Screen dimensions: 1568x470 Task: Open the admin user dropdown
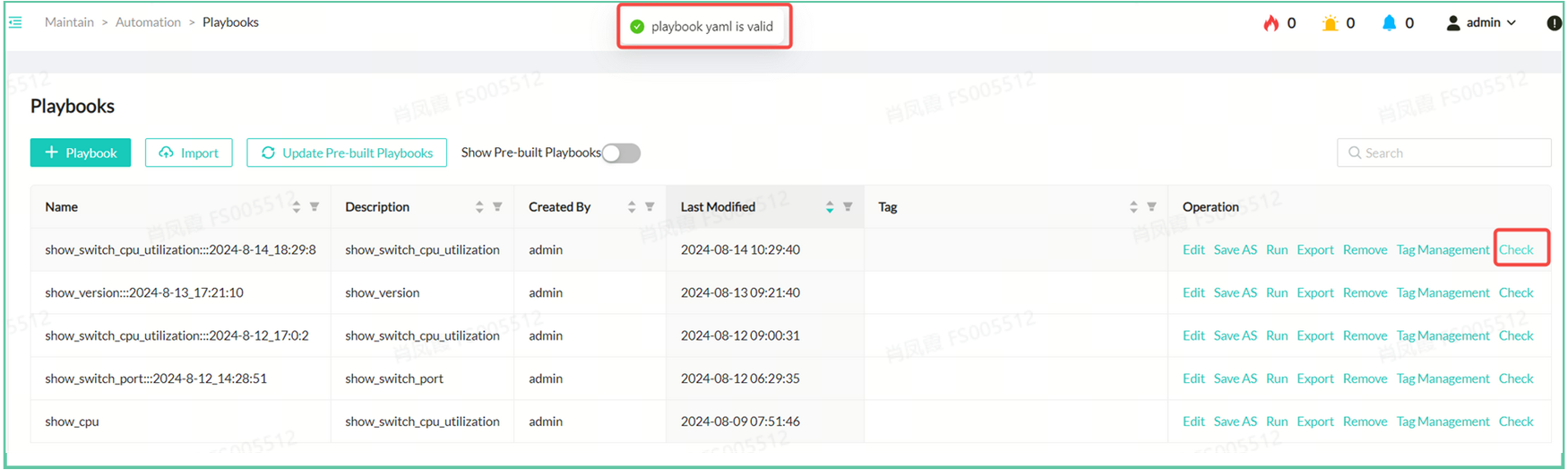point(1482,23)
